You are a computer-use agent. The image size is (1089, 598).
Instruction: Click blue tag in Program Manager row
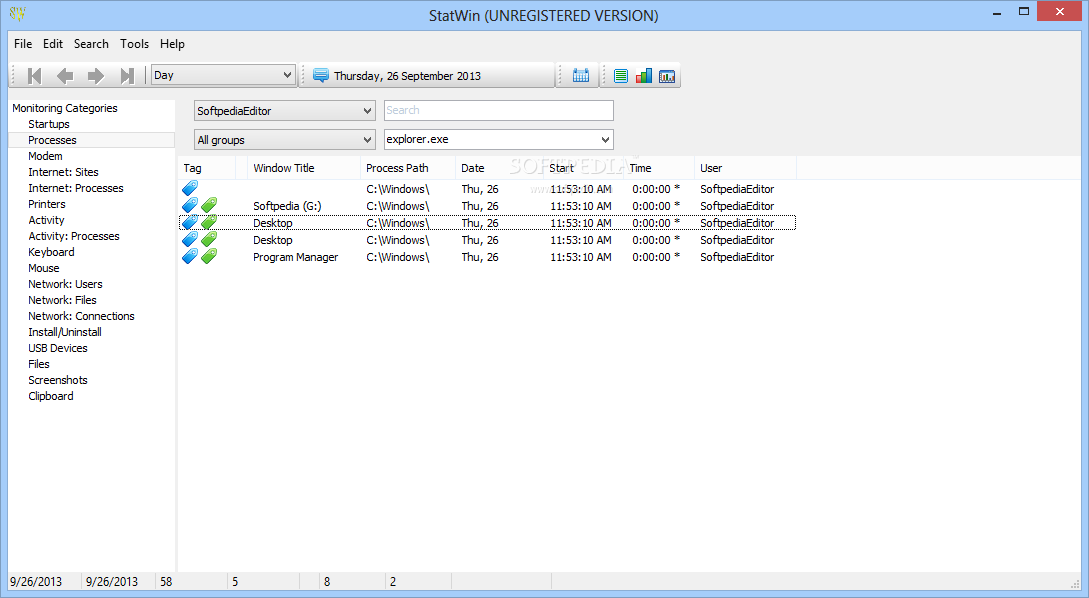pos(190,256)
